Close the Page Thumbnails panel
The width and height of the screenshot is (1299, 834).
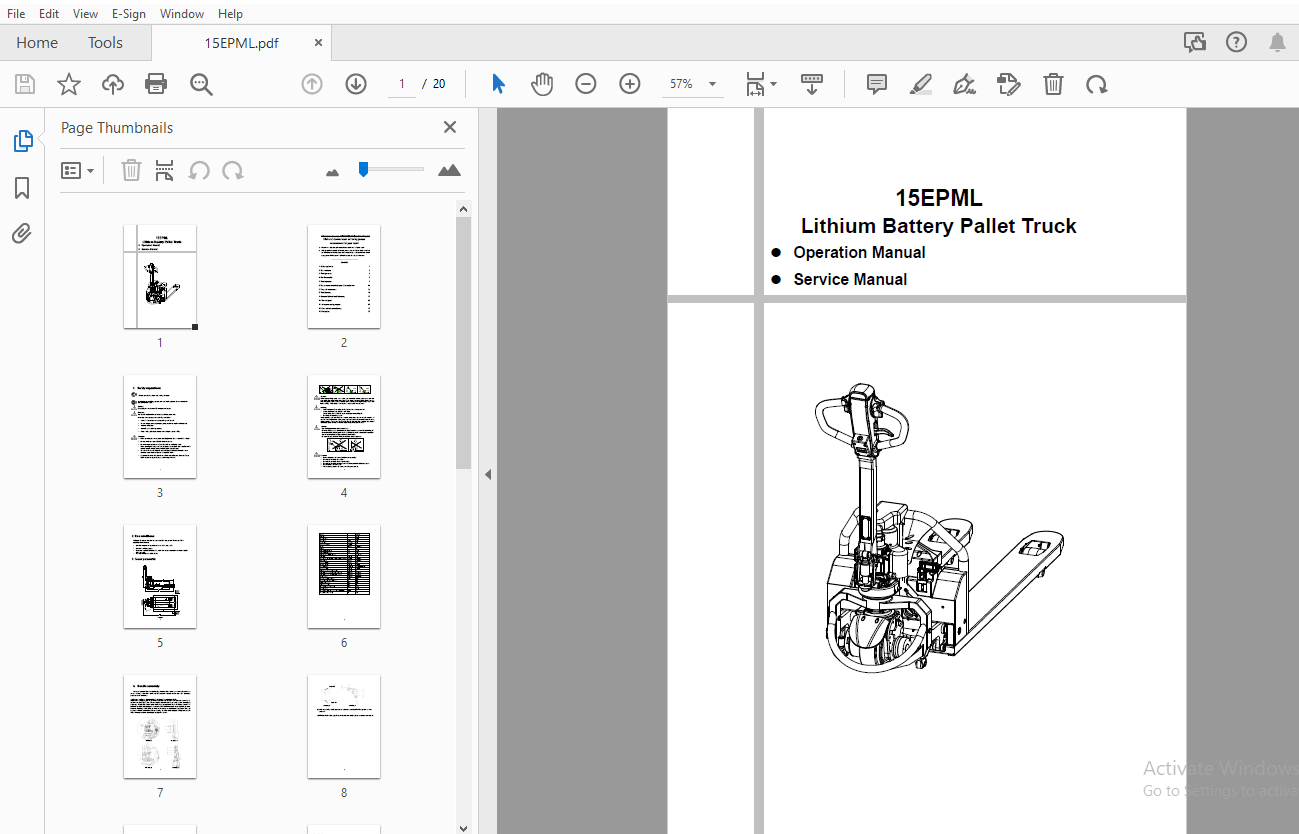tap(450, 127)
